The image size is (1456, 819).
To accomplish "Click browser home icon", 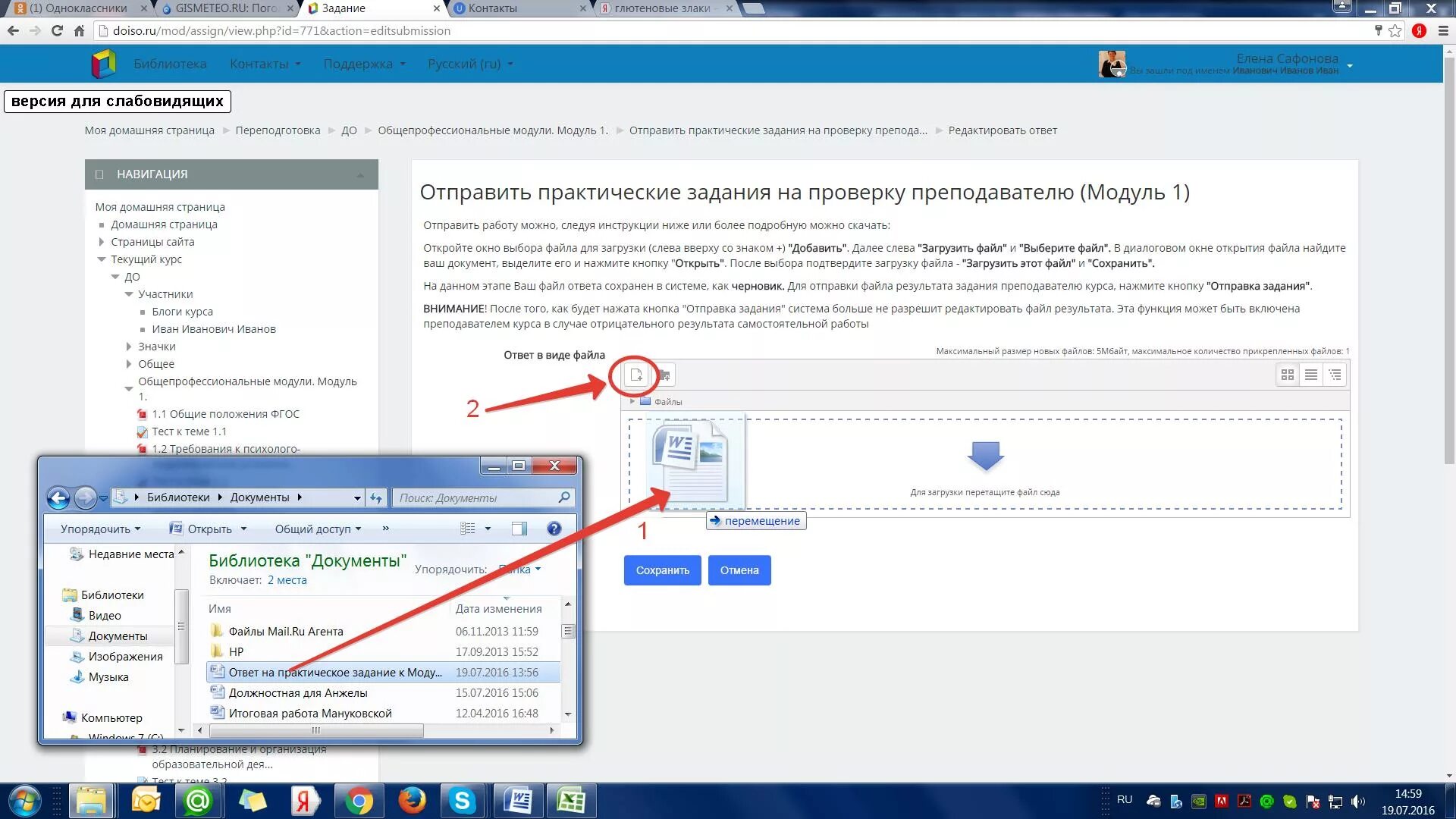I will click(x=79, y=31).
